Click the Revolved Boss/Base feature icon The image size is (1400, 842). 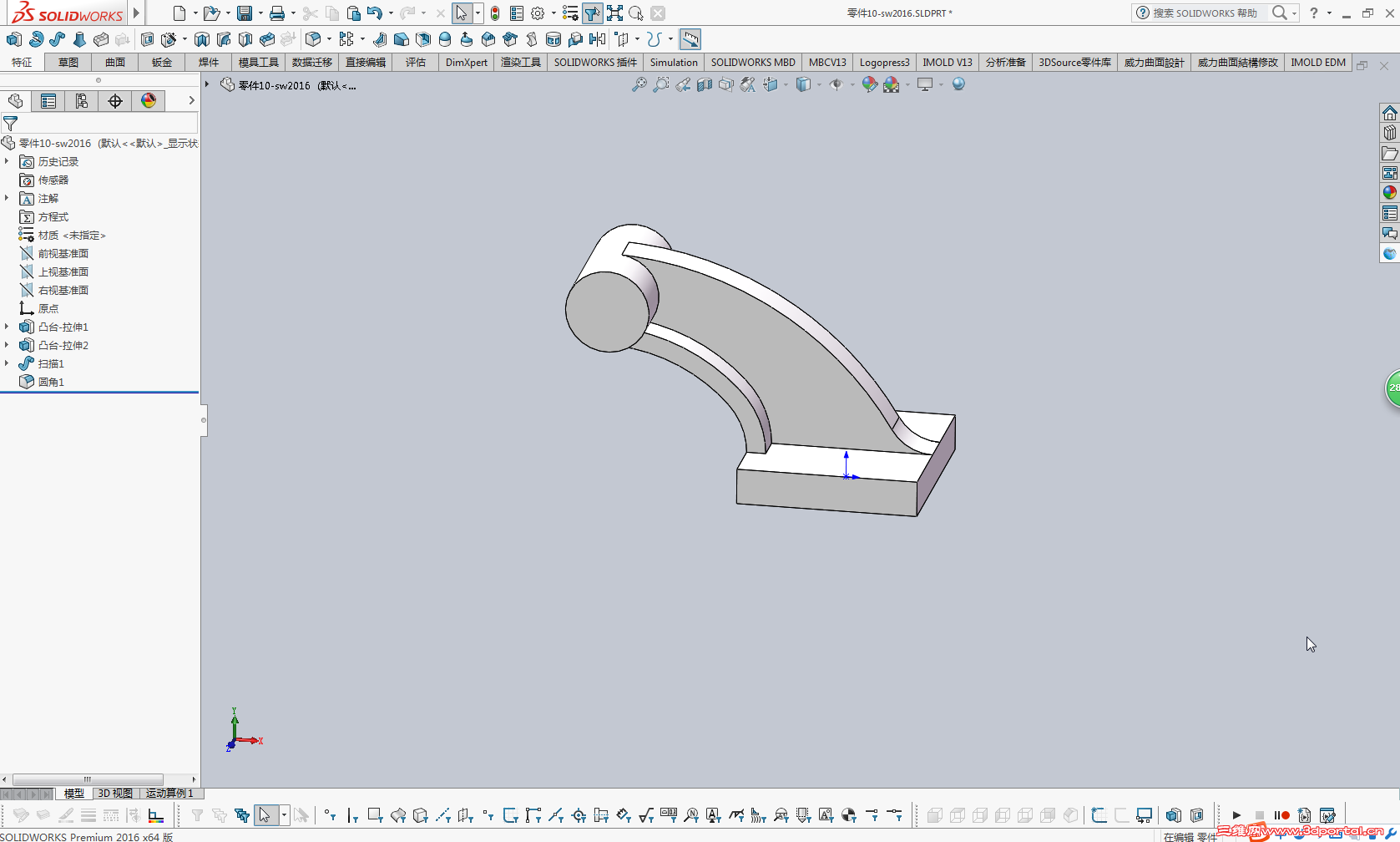tap(36, 39)
